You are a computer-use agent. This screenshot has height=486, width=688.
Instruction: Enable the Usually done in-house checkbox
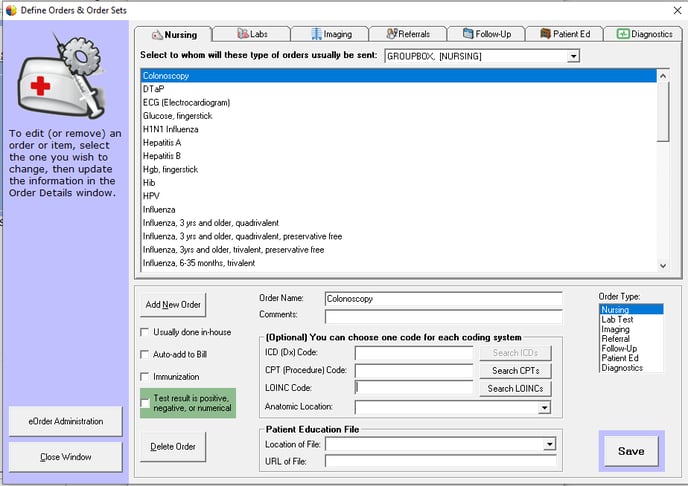pyautogui.click(x=146, y=331)
